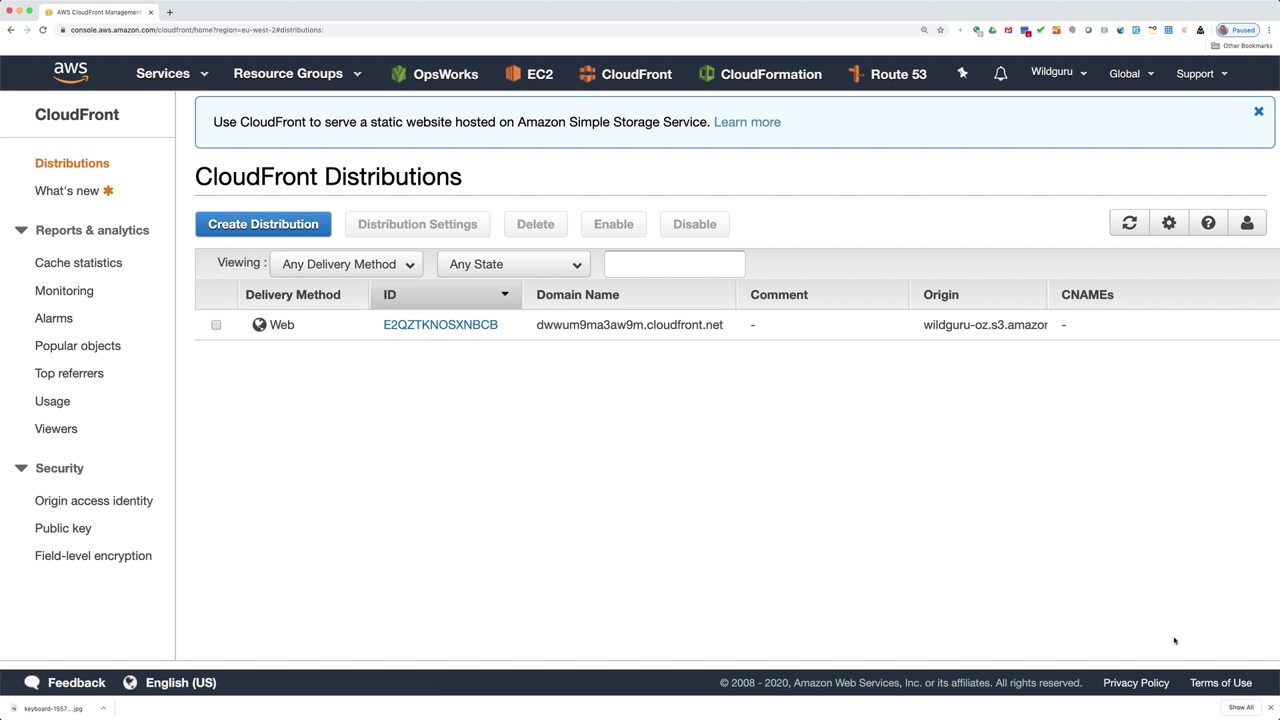Screen dimensions: 1280x720
Task: Dismiss the static website info banner
Action: [1259, 112]
